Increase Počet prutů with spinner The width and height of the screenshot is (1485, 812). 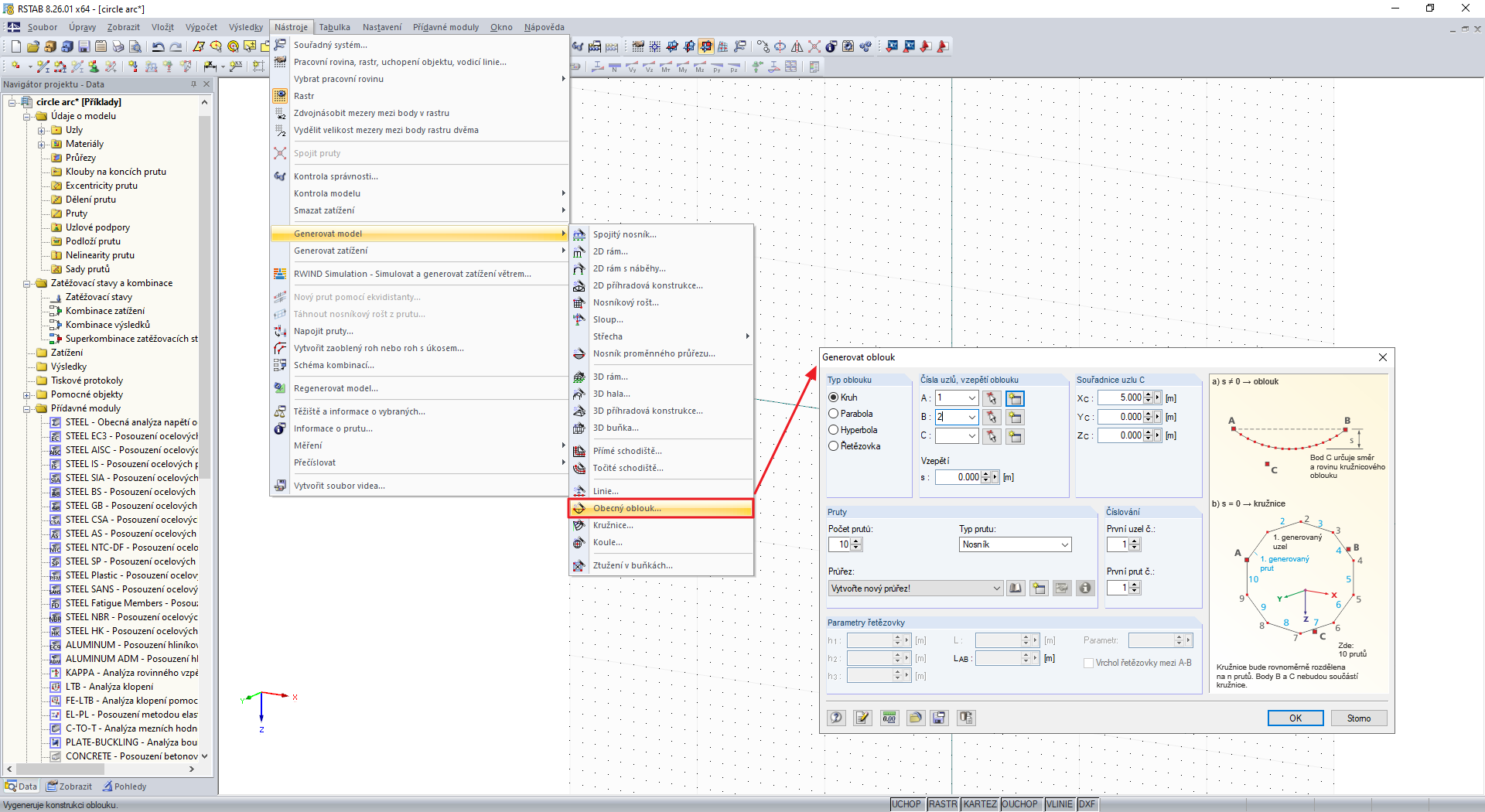click(x=856, y=541)
